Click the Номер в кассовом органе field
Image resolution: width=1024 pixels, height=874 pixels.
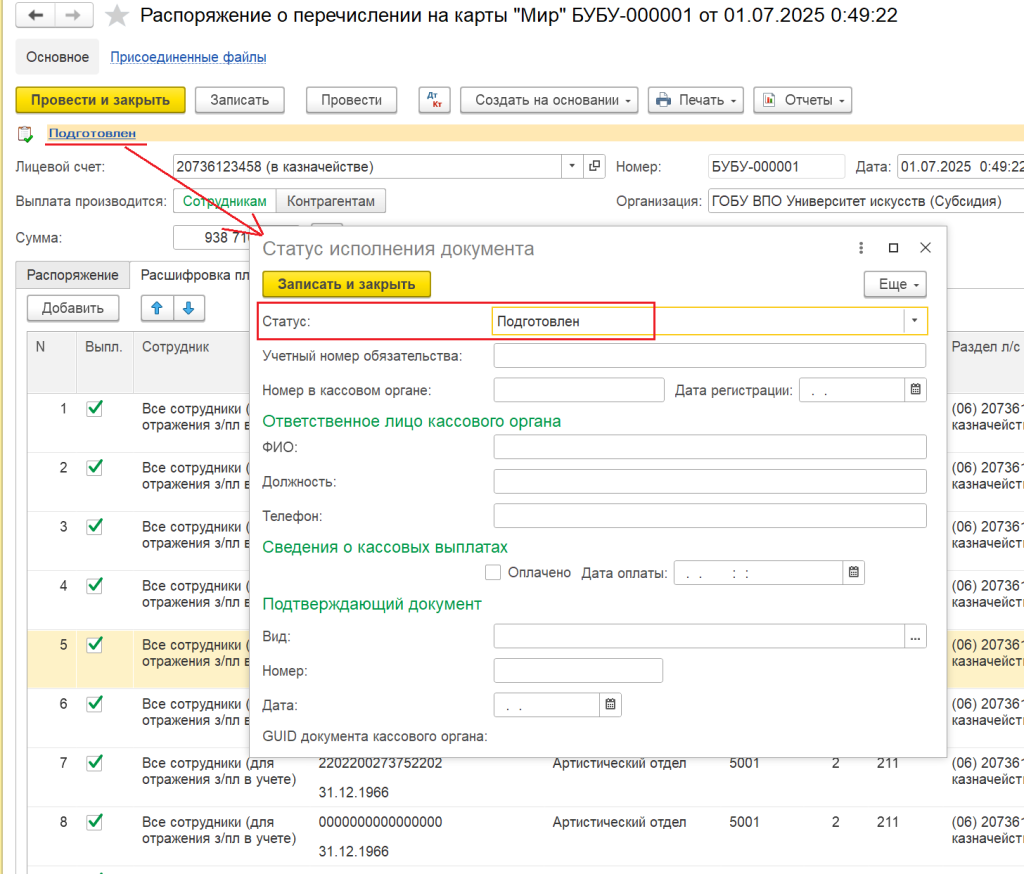click(579, 390)
